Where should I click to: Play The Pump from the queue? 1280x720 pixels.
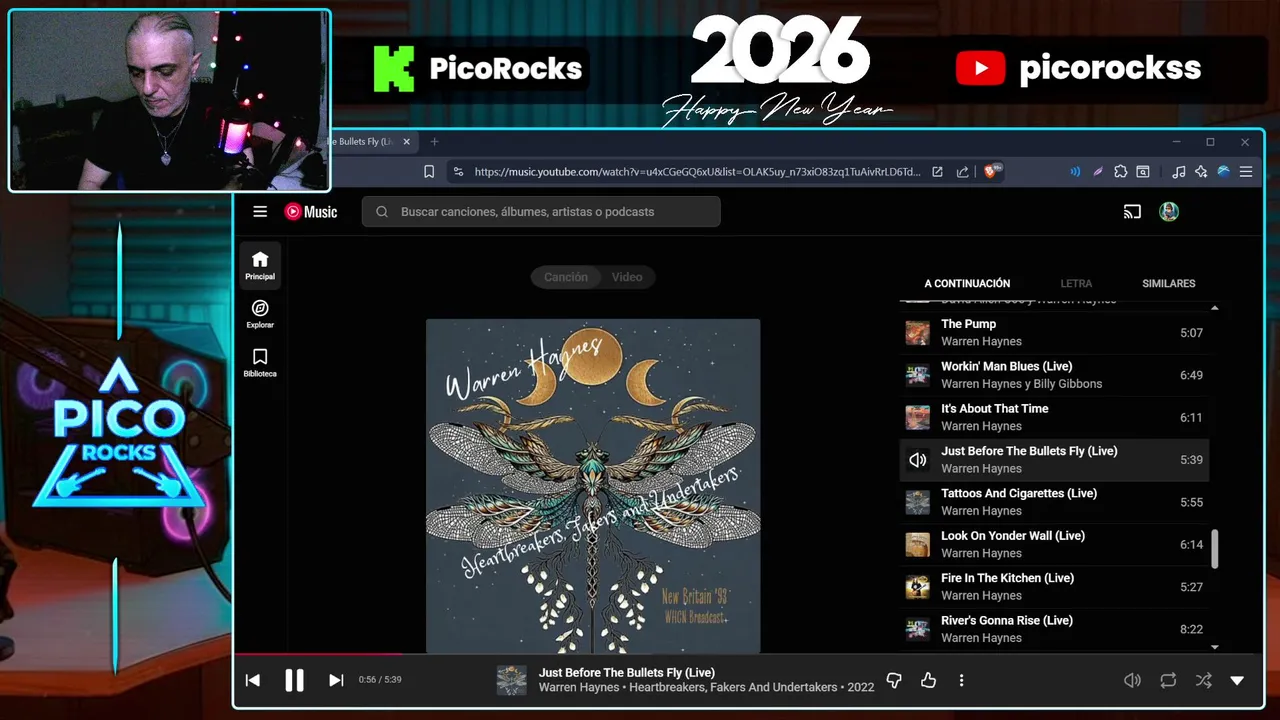click(x=1054, y=333)
